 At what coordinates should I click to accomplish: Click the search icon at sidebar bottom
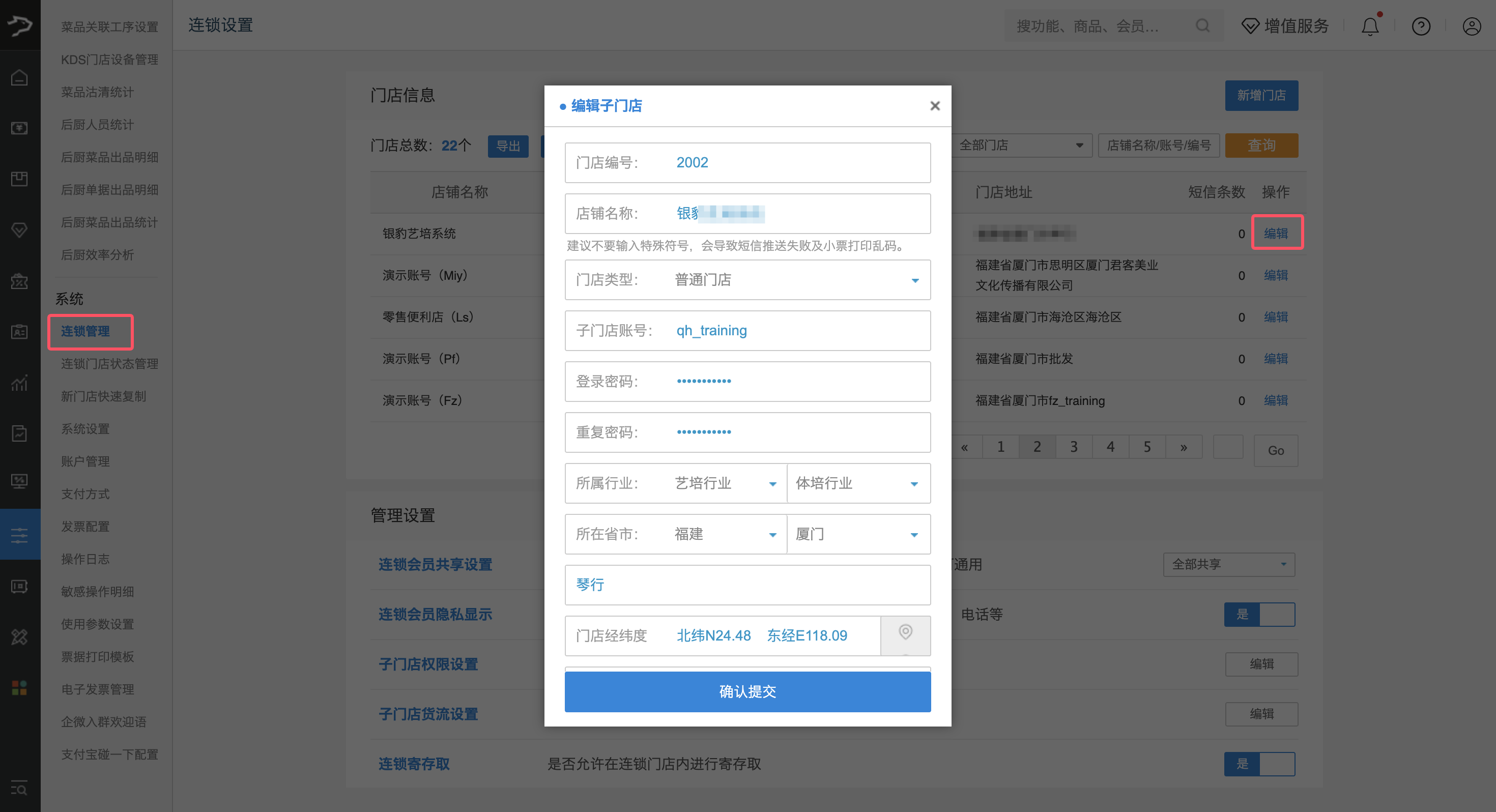click(20, 788)
